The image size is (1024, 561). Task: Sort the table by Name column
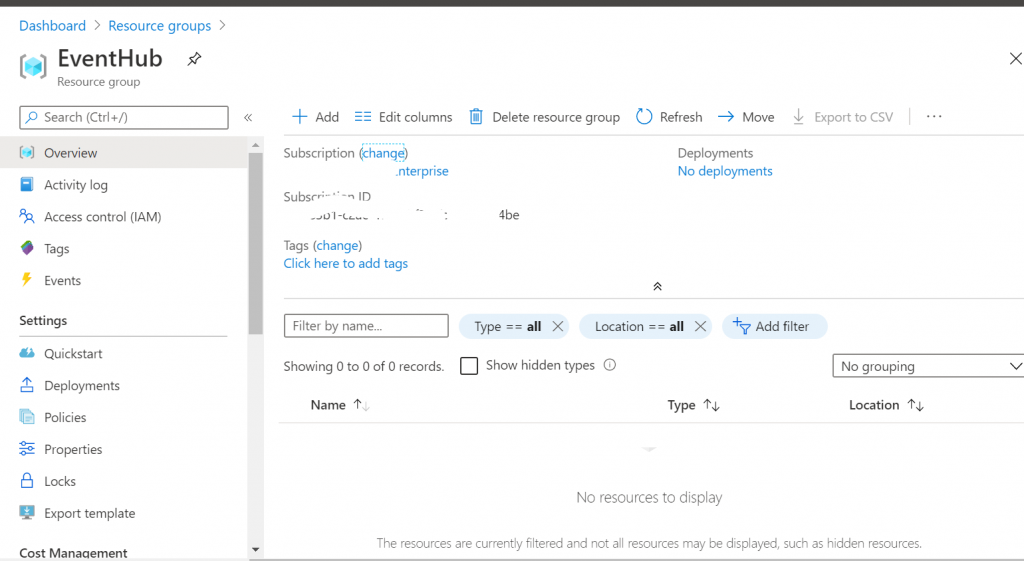tap(340, 405)
